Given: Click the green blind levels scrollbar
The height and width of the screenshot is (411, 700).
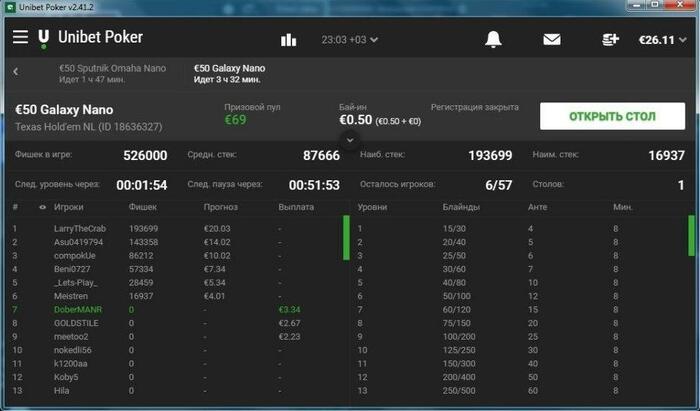Looking at the screenshot, I should click(x=692, y=236).
